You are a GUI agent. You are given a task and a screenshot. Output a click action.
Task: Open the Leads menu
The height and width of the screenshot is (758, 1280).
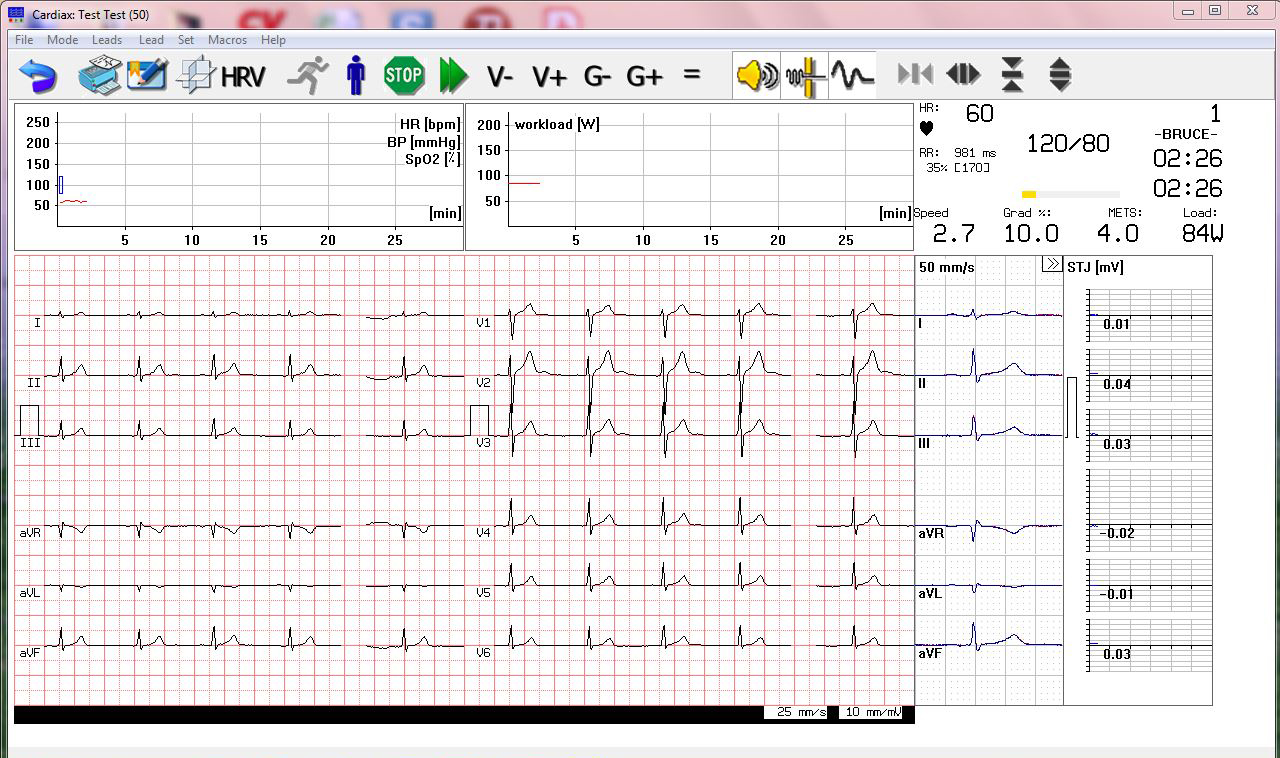click(107, 40)
